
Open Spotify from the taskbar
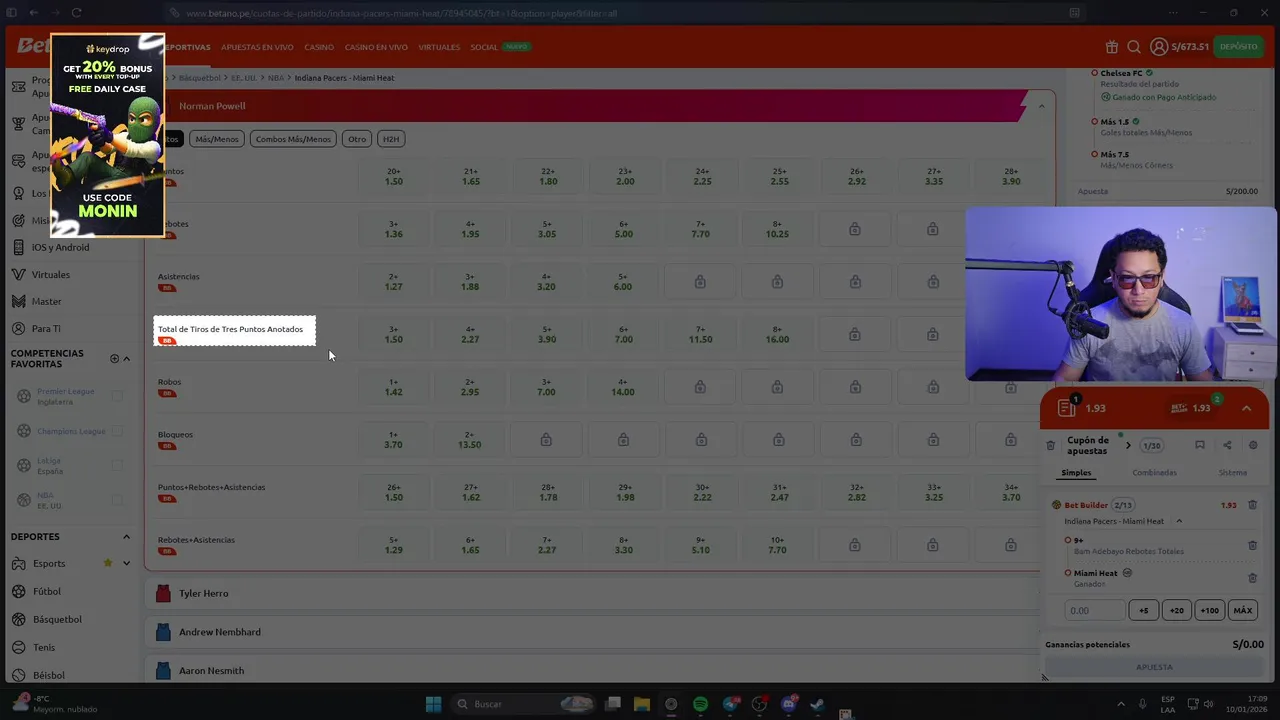click(700, 704)
